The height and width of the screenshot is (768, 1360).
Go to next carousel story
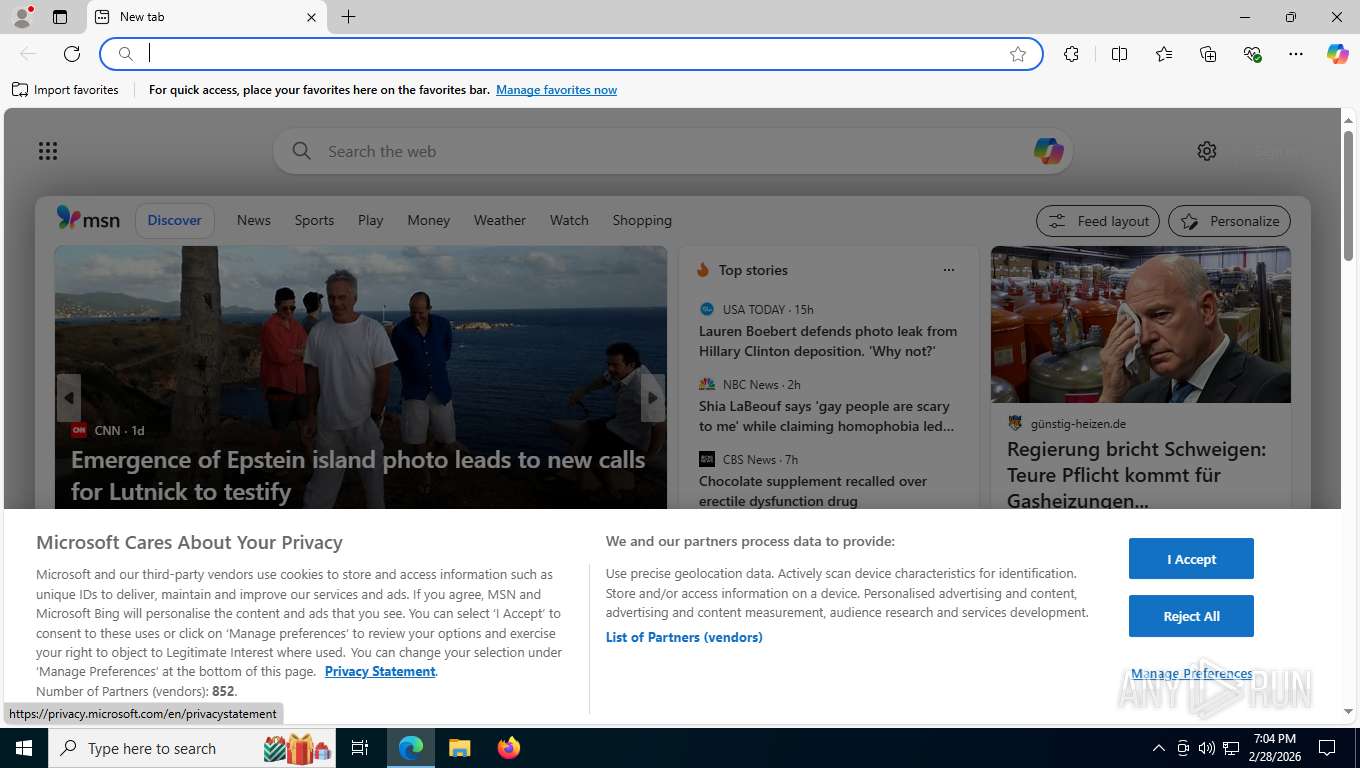[x=653, y=398]
